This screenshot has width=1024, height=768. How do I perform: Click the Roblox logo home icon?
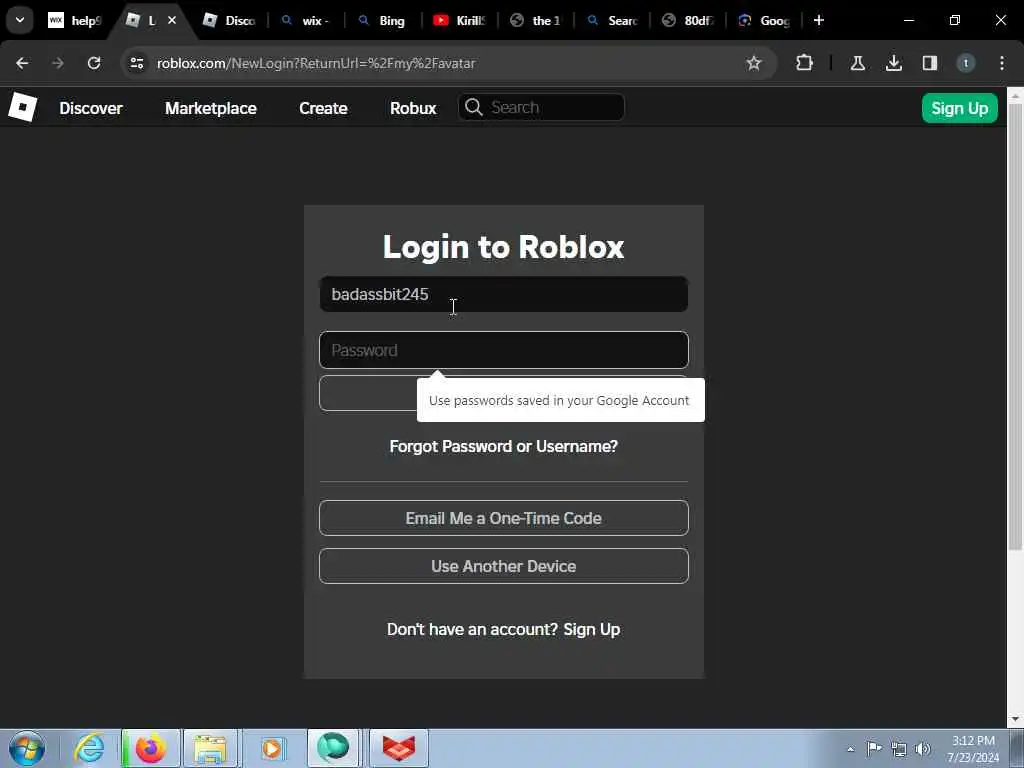(22, 107)
